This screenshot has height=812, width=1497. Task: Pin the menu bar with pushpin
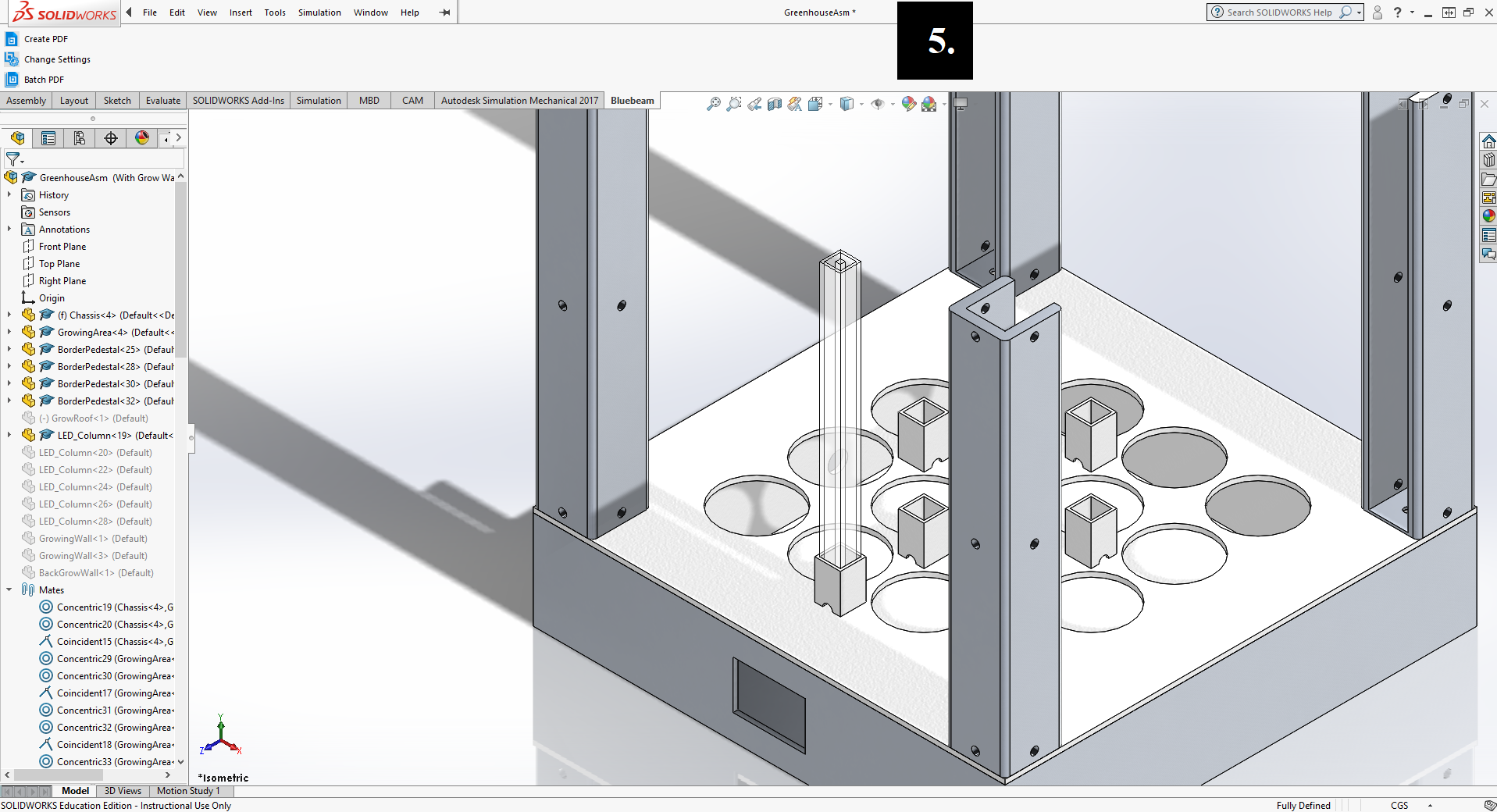point(444,12)
